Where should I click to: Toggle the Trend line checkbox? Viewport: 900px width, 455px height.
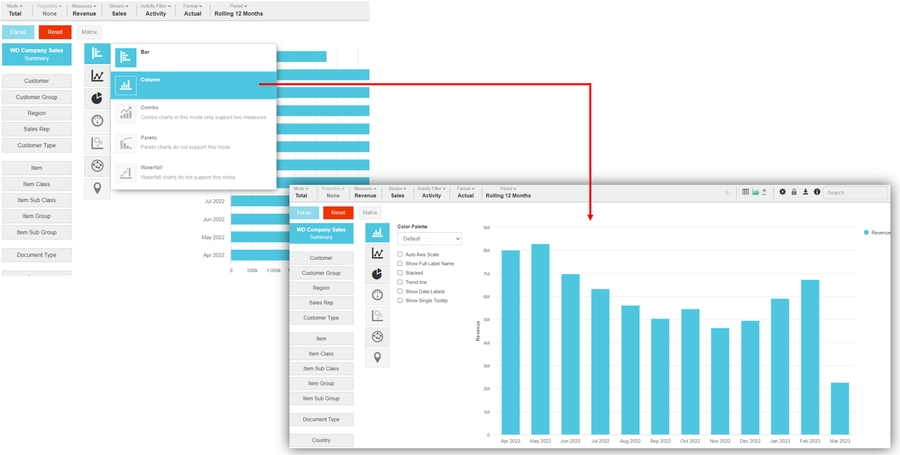click(400, 282)
